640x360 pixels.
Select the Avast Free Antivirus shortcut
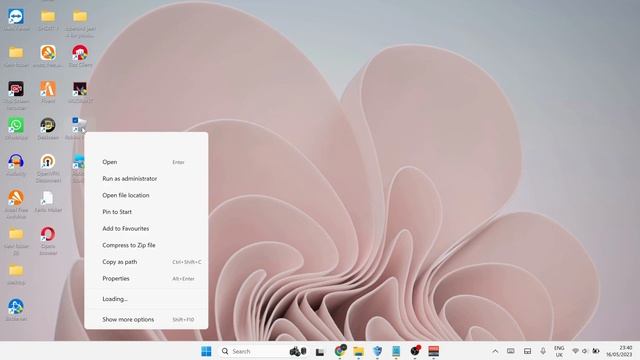click(16, 198)
